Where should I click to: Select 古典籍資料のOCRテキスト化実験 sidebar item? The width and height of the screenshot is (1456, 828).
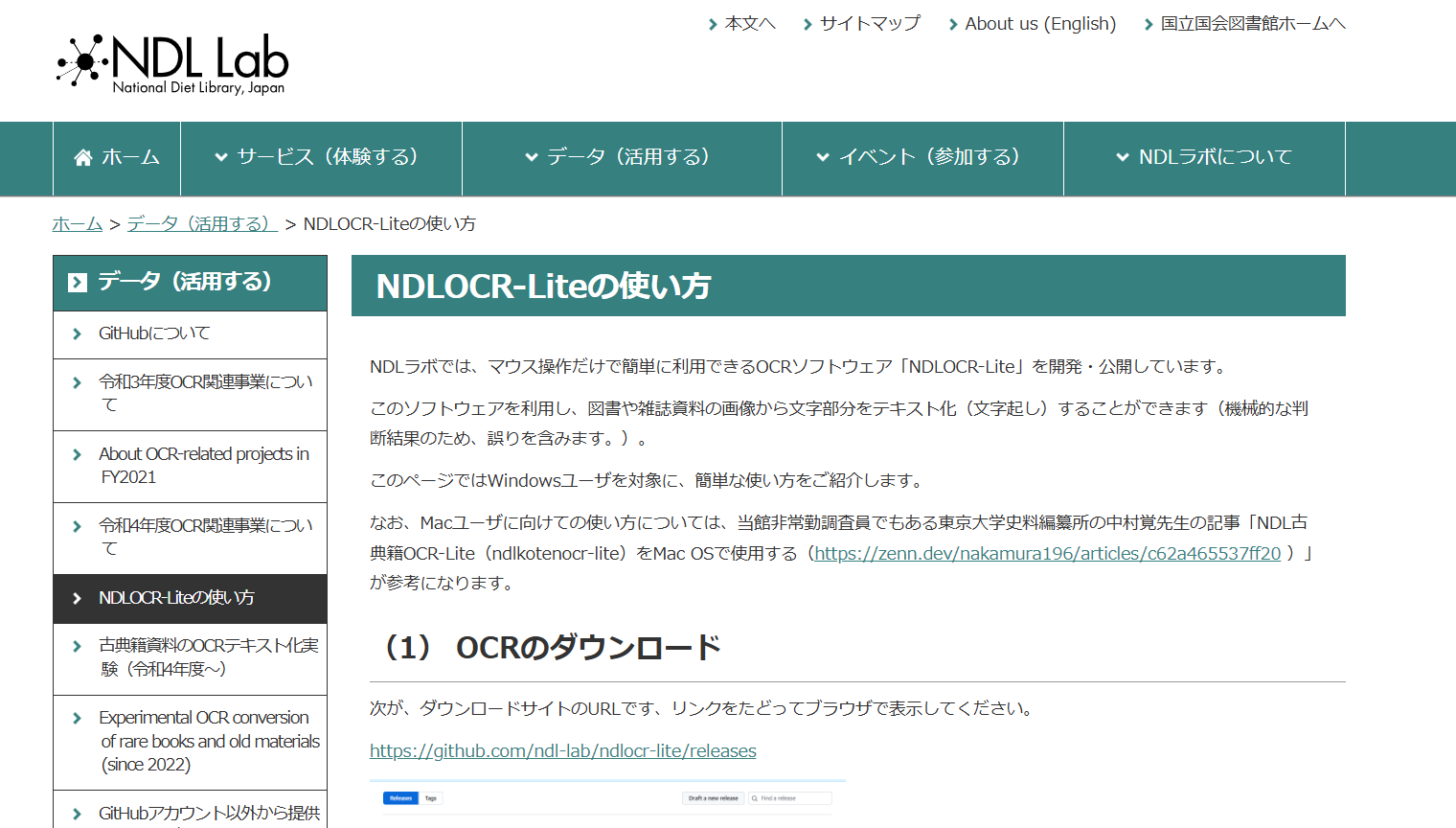point(190,658)
